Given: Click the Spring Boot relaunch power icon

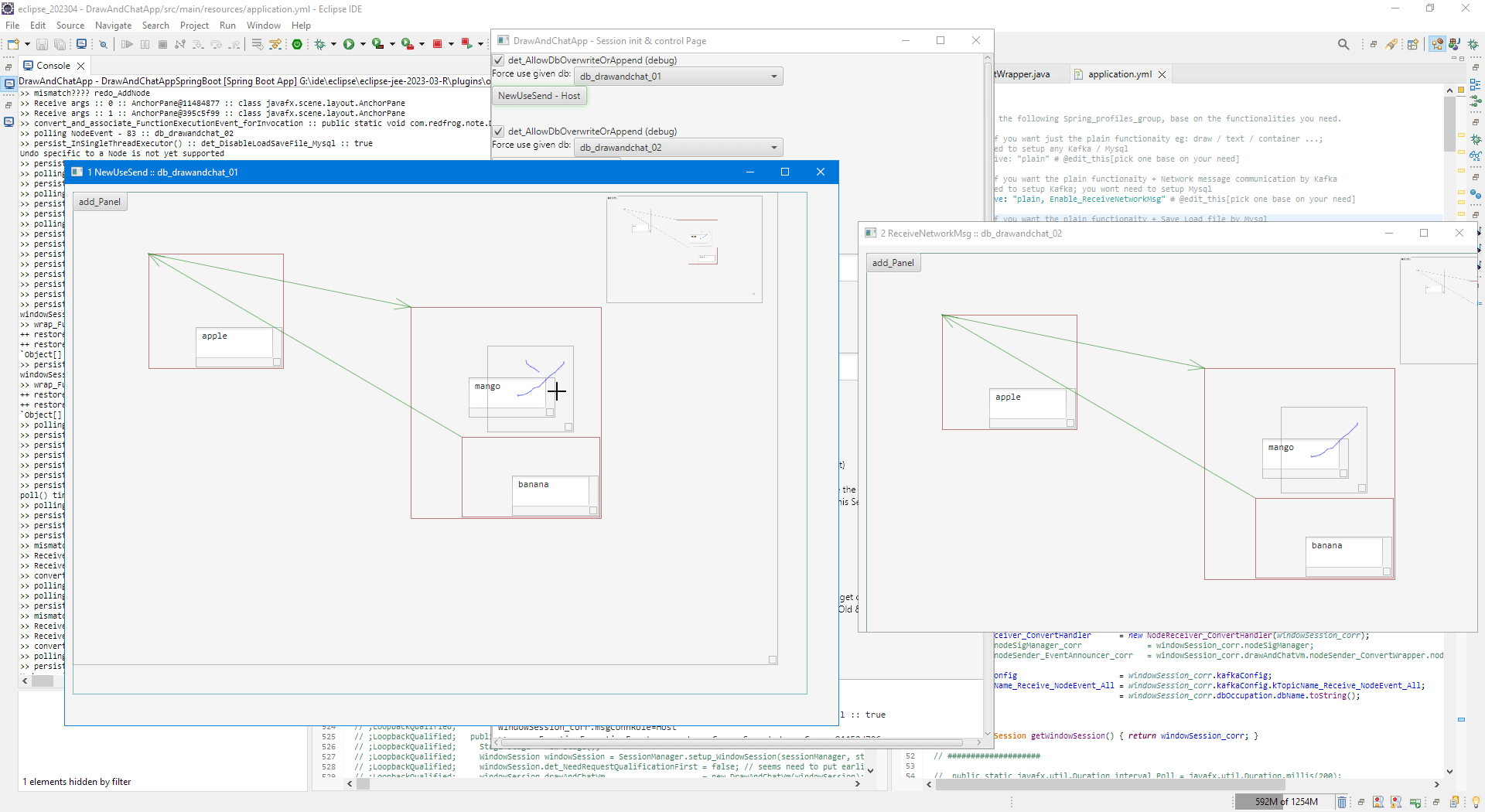Looking at the screenshot, I should pyautogui.click(x=297, y=44).
